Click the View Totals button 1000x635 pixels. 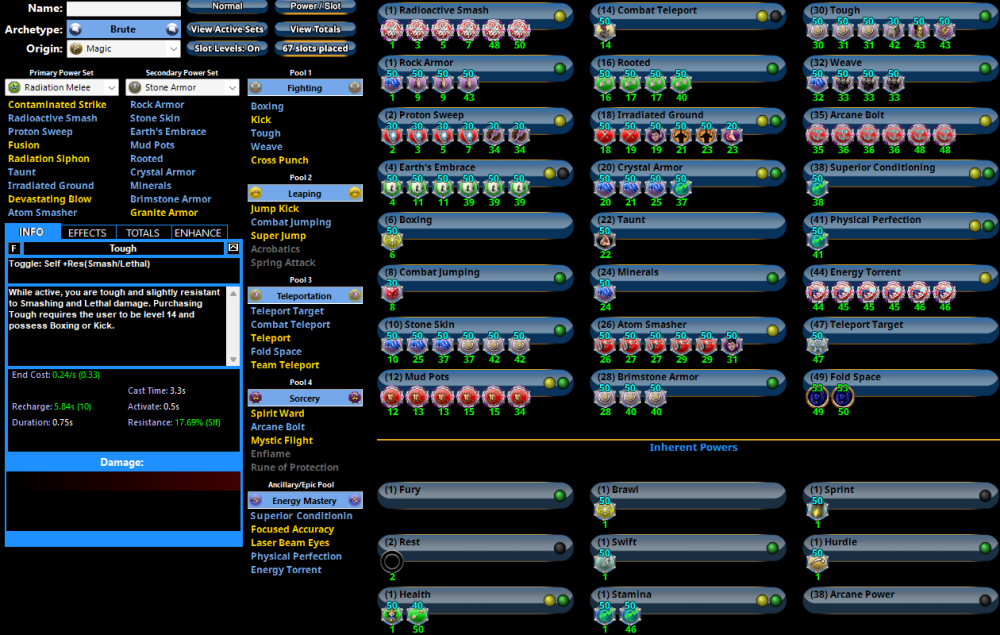[315, 29]
